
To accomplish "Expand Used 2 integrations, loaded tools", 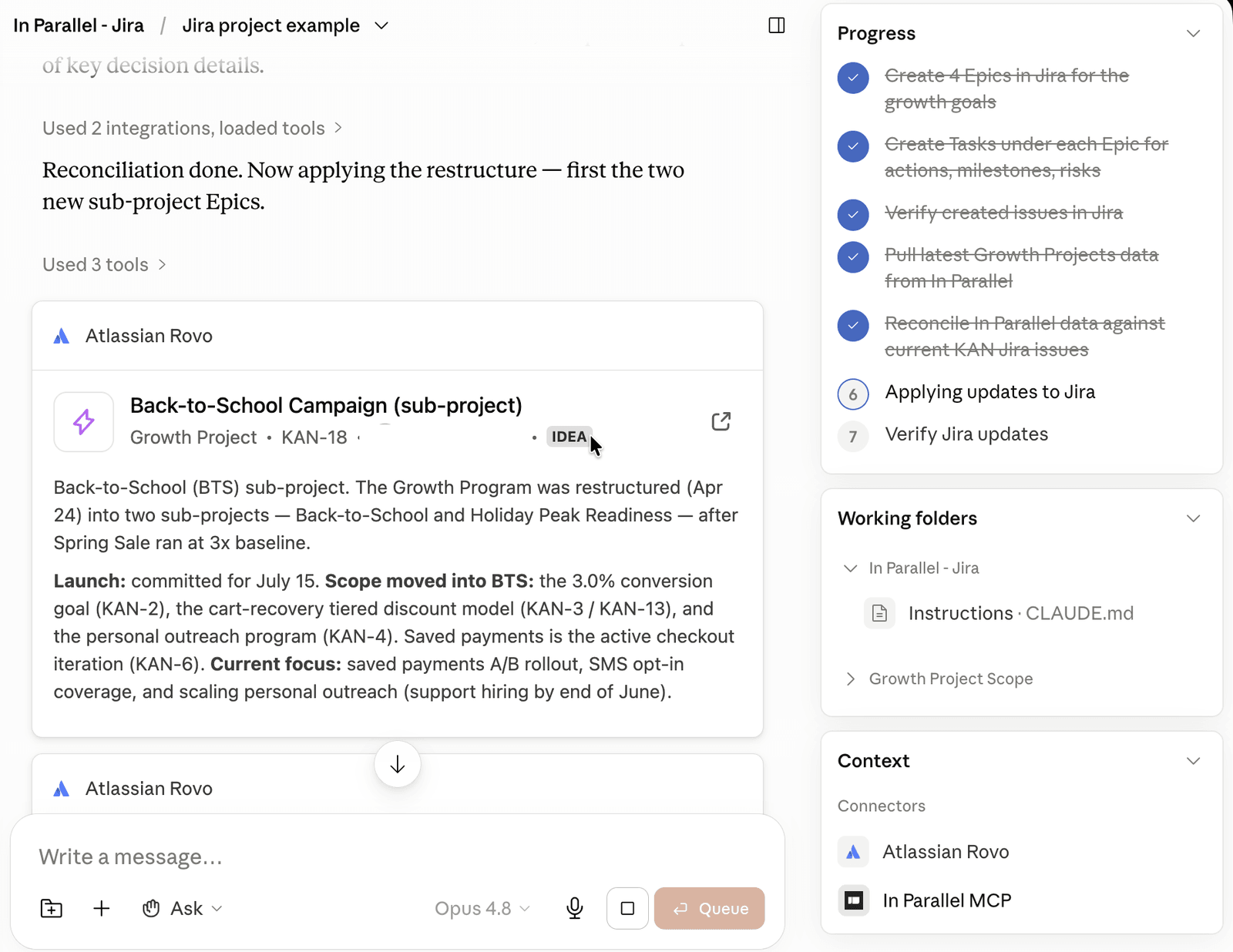I will 193,128.
